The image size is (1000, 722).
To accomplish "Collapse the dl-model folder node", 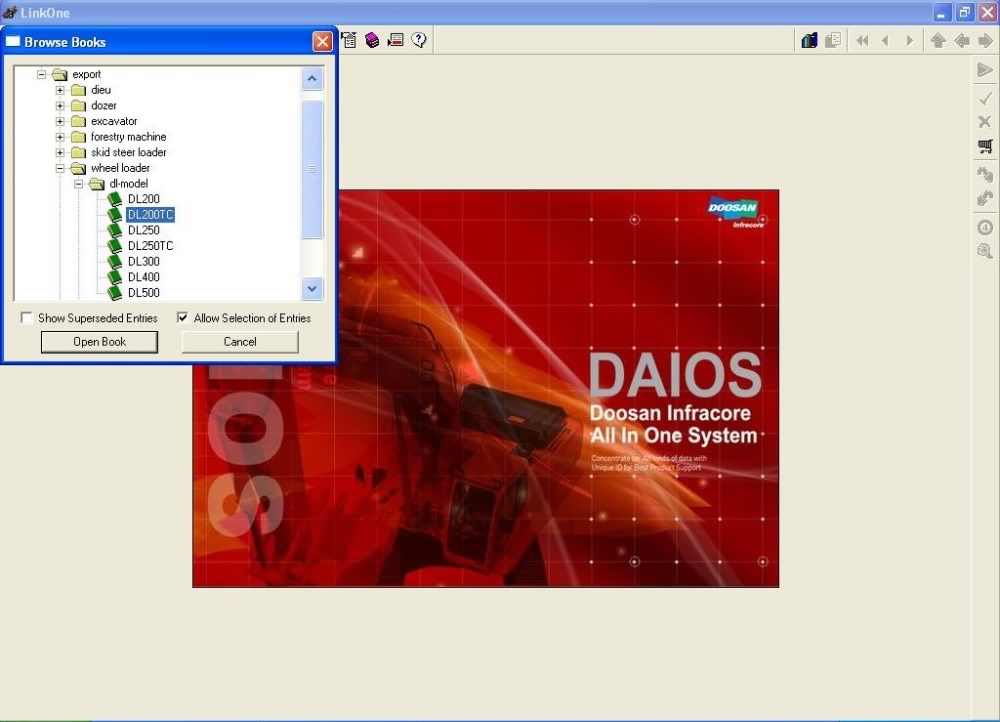I will tap(78, 184).
